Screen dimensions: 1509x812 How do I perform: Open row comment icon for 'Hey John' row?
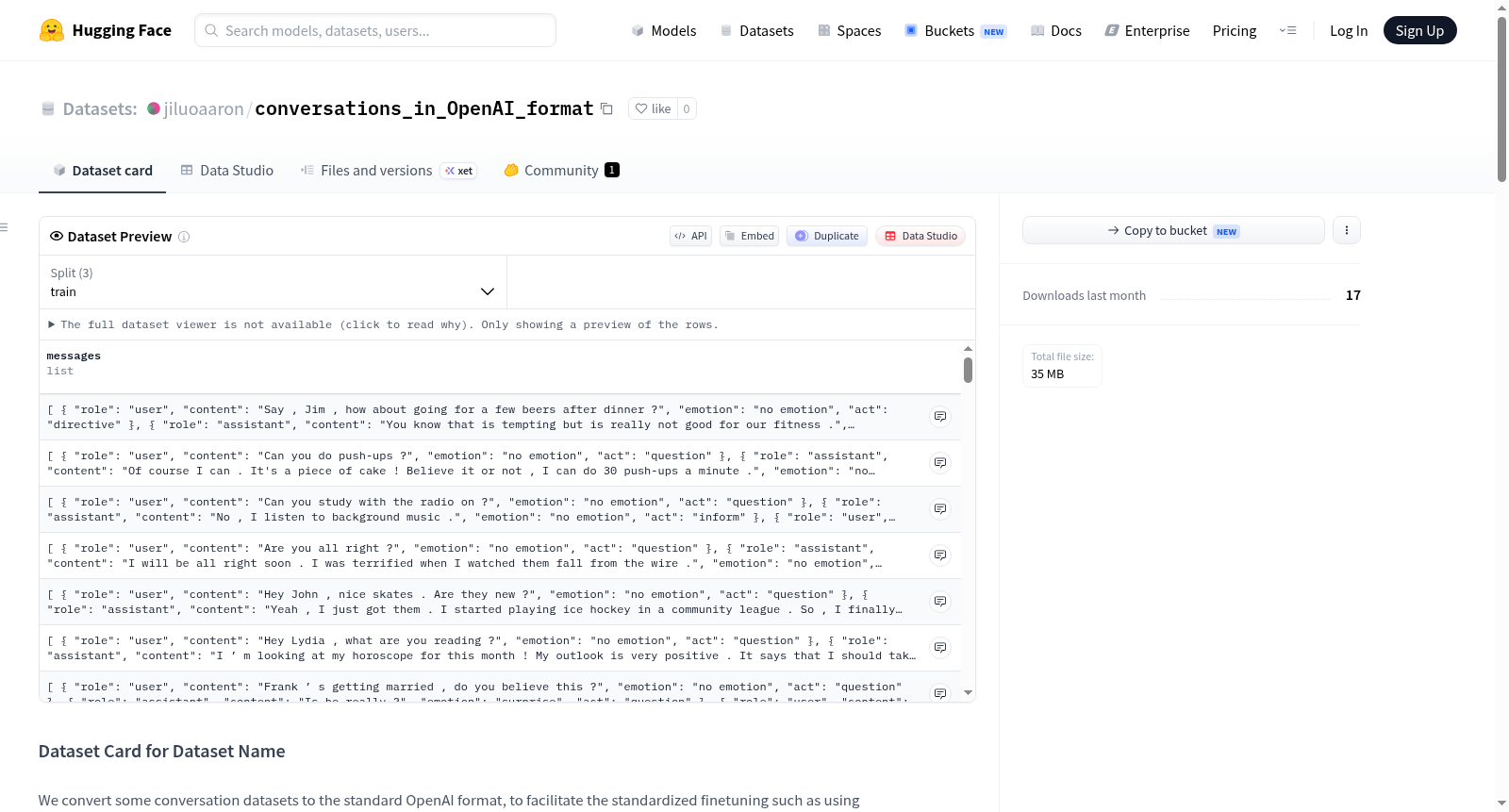pyautogui.click(x=940, y=602)
